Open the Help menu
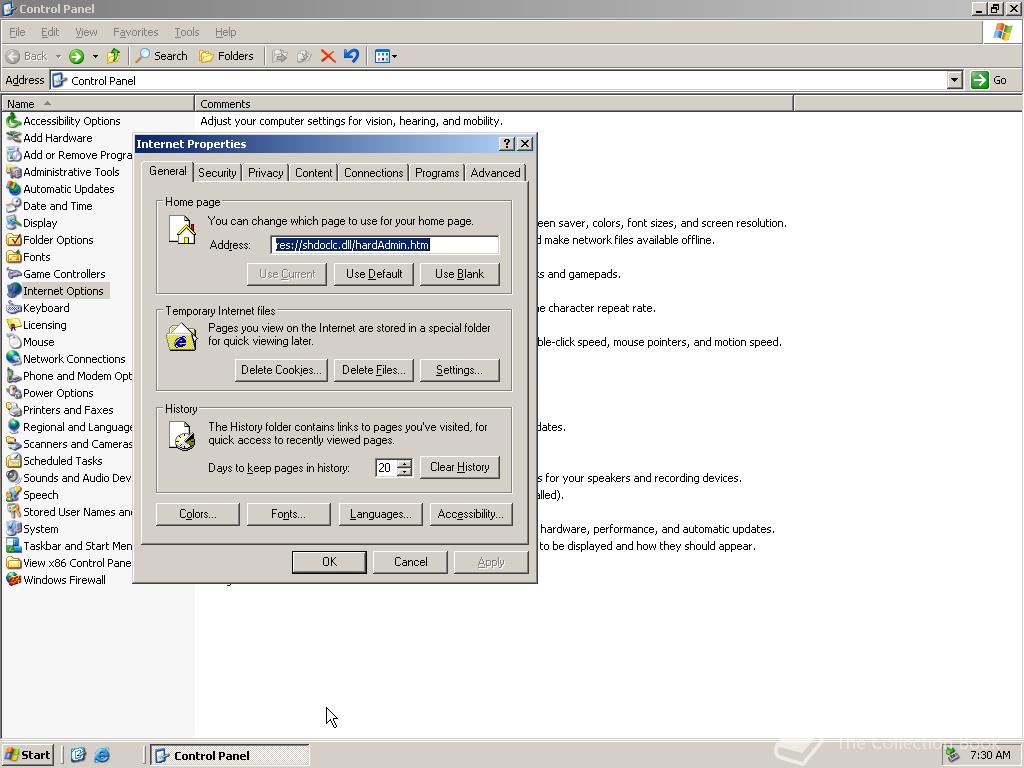The height and width of the screenshot is (768, 1024). [225, 32]
